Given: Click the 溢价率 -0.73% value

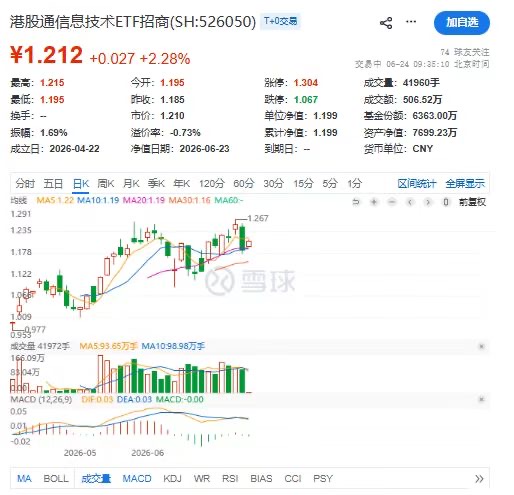Looking at the screenshot, I should 185,133.
